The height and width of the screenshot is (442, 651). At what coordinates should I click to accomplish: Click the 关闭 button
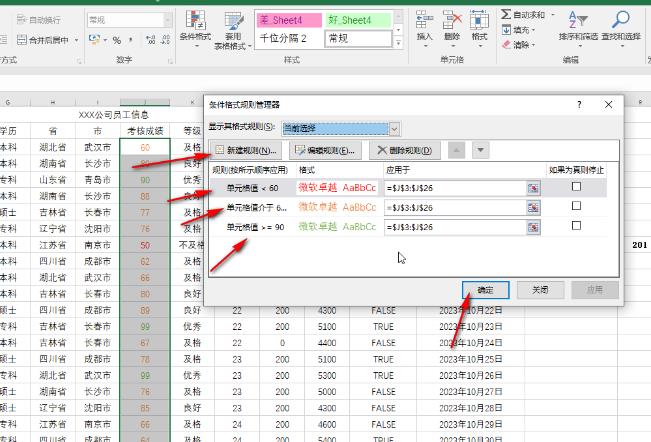(x=540, y=290)
